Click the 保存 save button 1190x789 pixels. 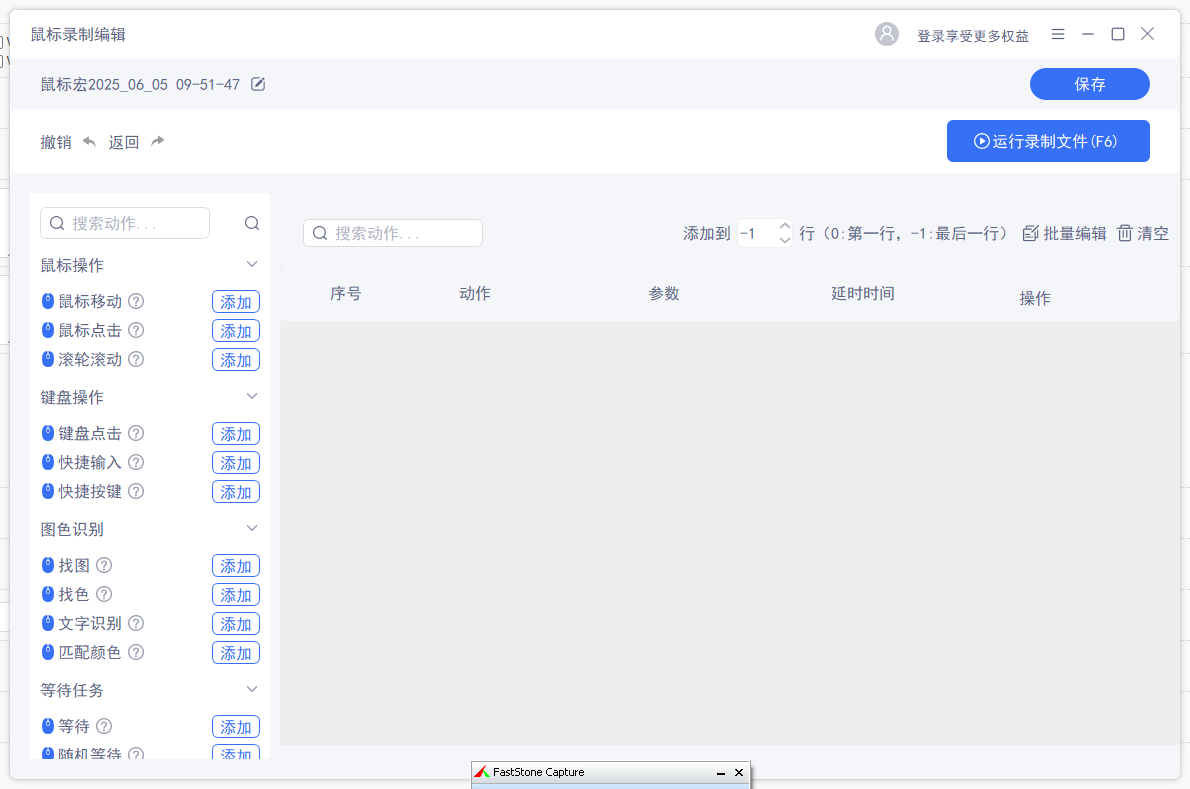point(1089,84)
